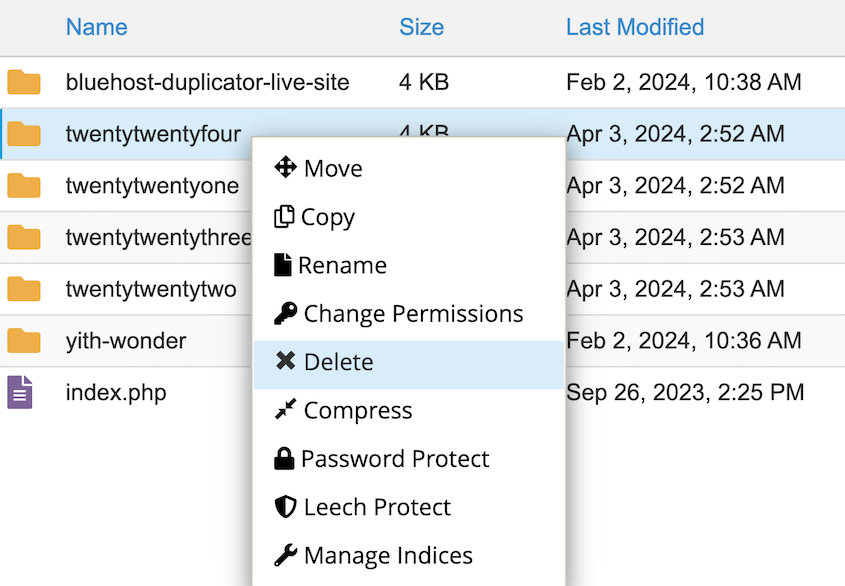Click the twentytwentyfour date Apr 3, 2:52 AM
845x586 pixels.
click(675, 134)
